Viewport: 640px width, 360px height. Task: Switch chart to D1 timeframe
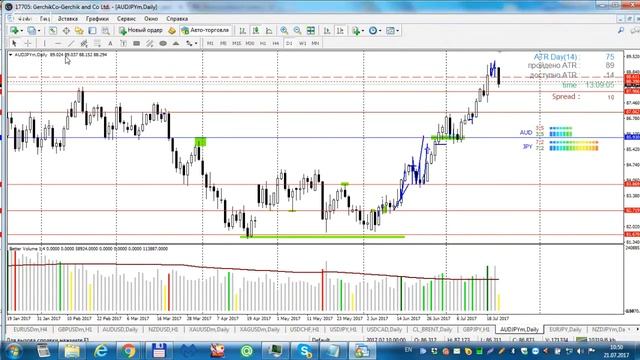point(289,43)
